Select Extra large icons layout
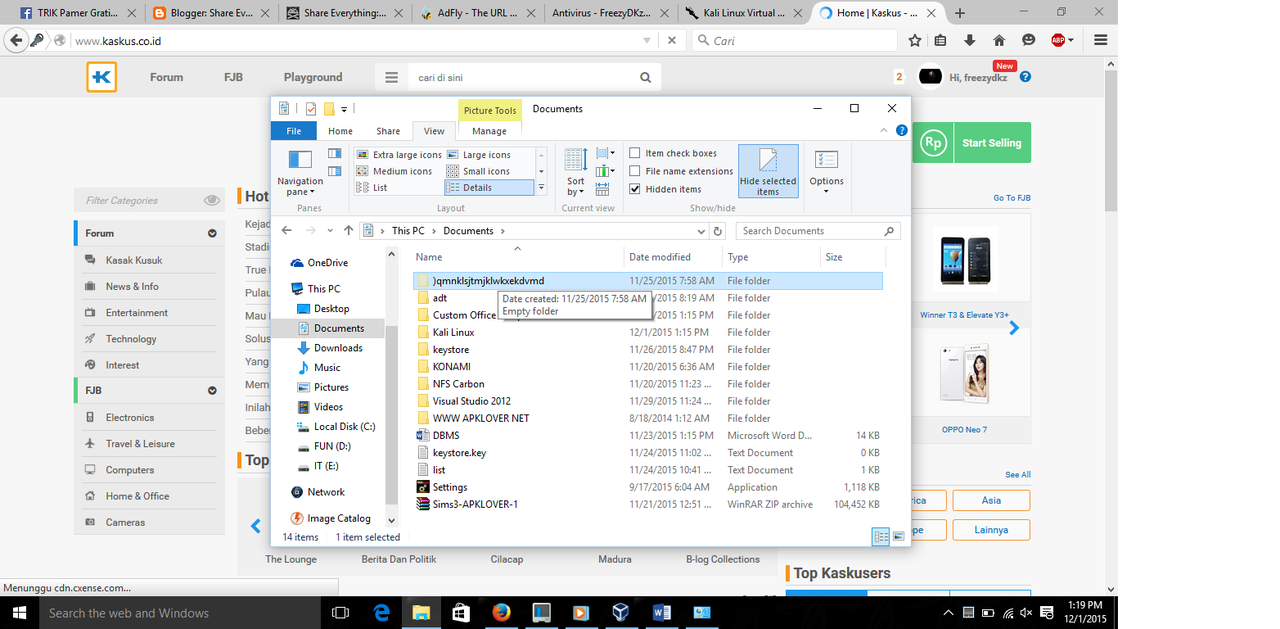 click(399, 155)
